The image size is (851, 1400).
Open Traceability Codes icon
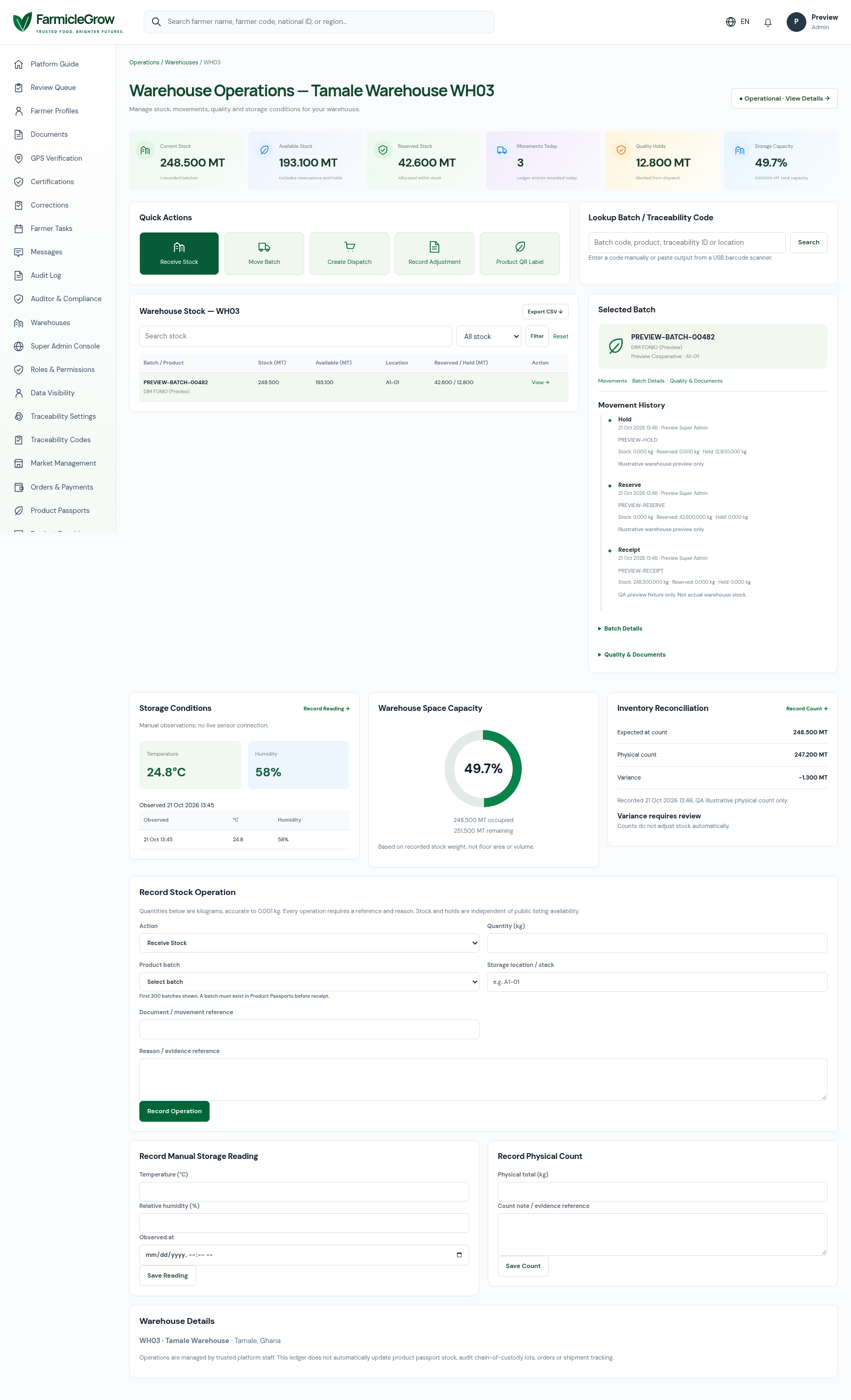19,440
